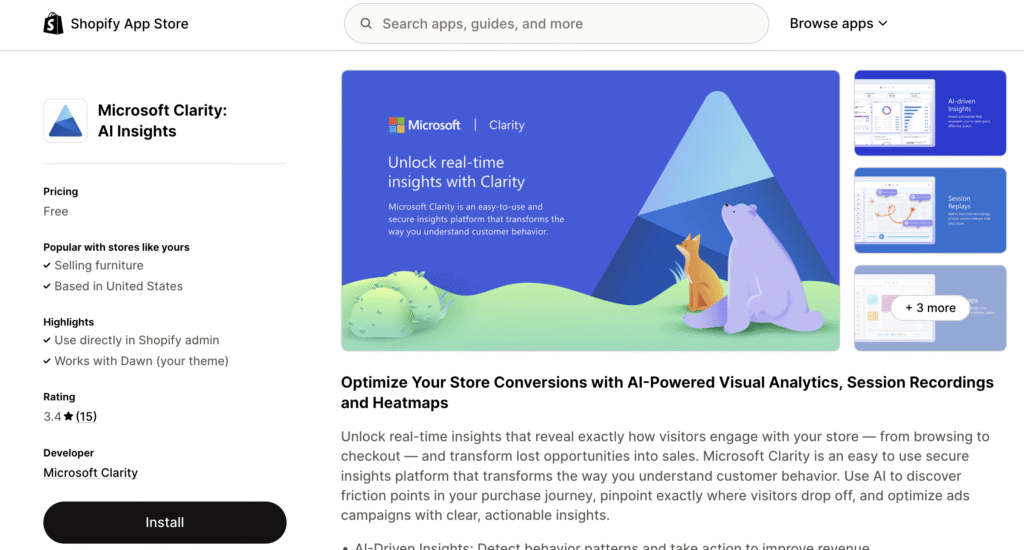Click the Works with Dawn (your theme) text

point(141,361)
